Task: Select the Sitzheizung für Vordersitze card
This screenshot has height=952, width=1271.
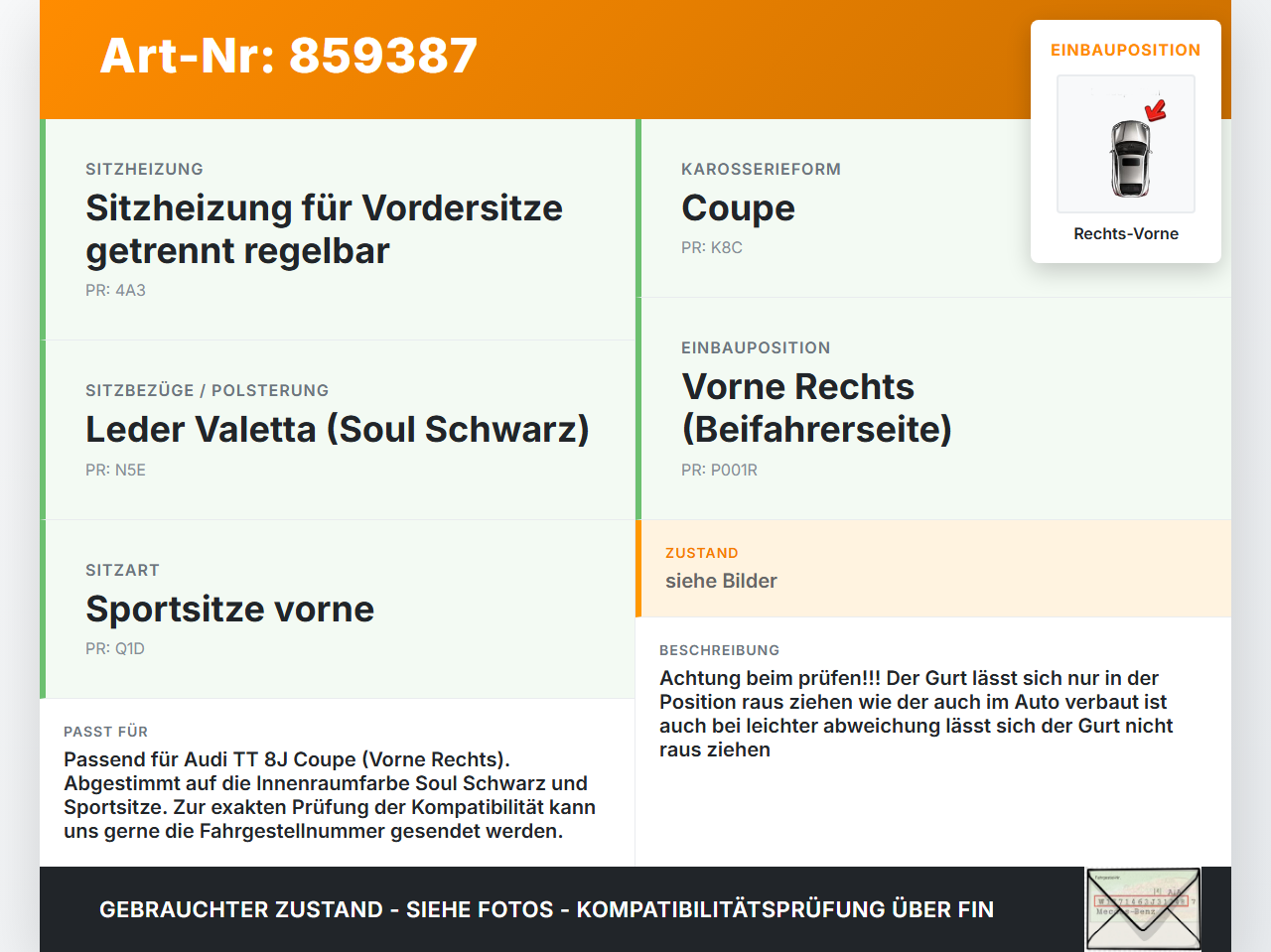Action: [x=338, y=229]
